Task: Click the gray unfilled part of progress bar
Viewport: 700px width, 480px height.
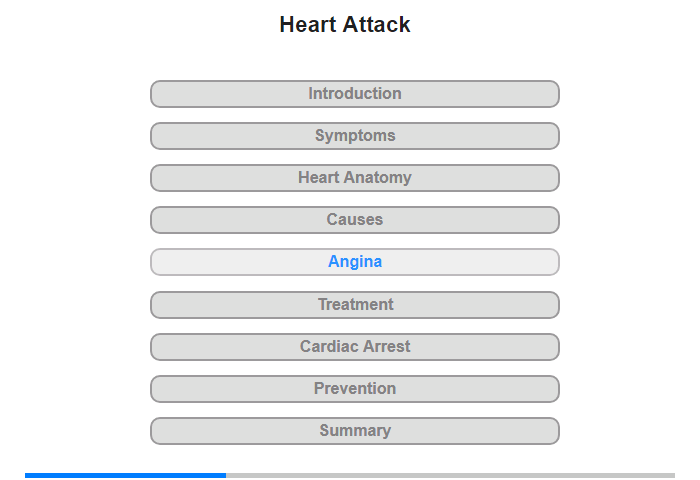Action: [x=450, y=475]
